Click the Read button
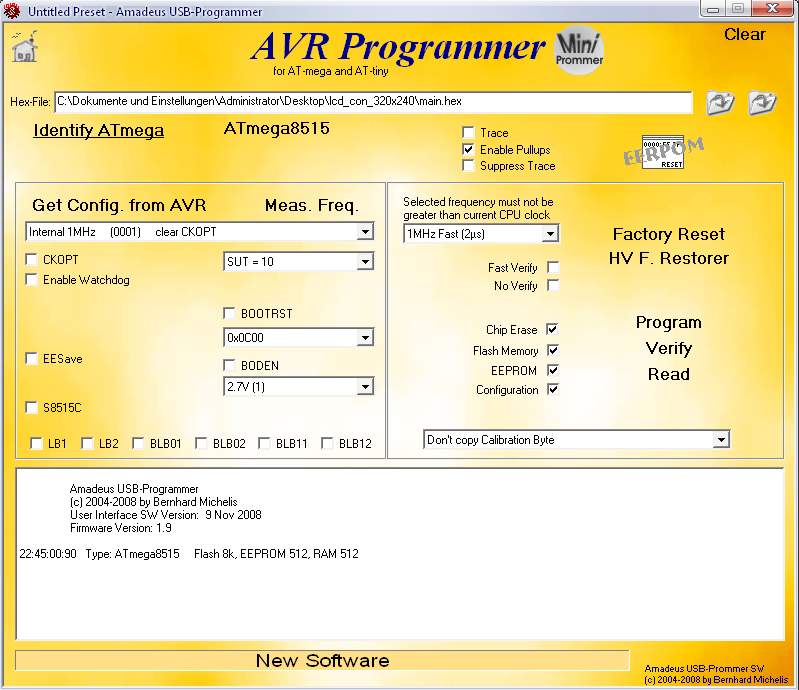This screenshot has height=690, width=799. pos(669,374)
